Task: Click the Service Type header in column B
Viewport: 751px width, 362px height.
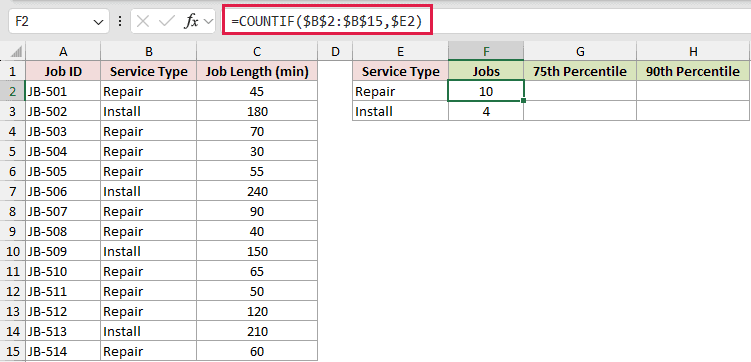Action: coord(148,71)
